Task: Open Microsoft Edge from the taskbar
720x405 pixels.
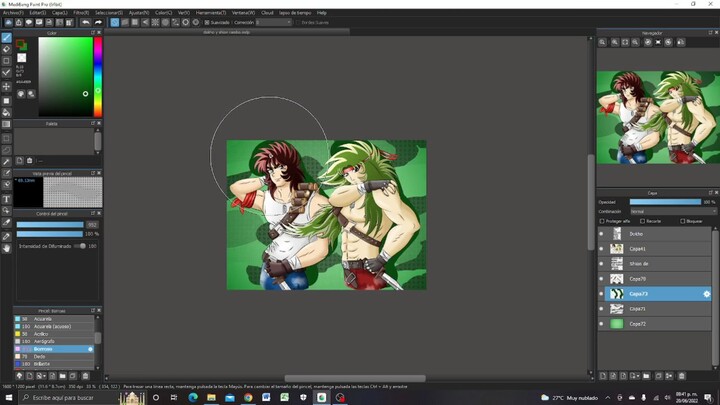Action: (x=193, y=398)
